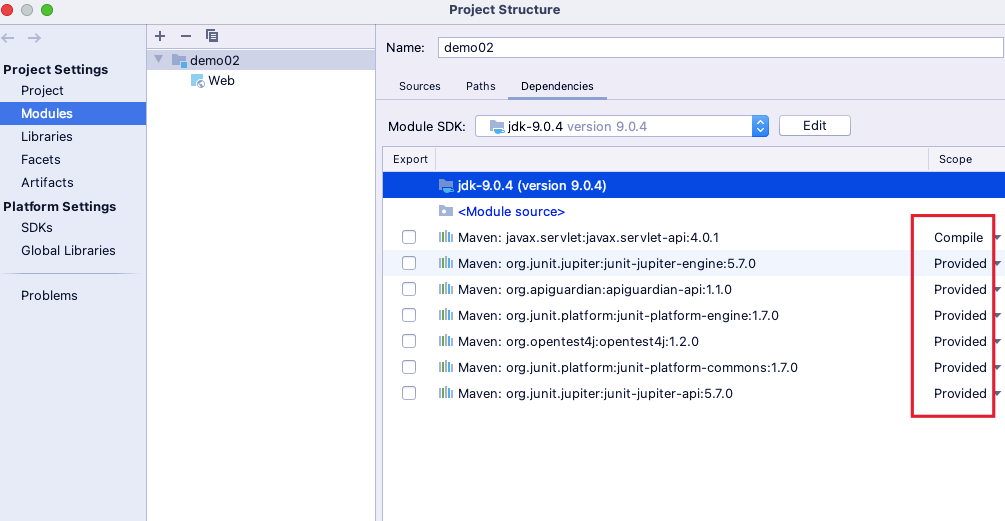Viewport: 1005px width, 521px height.
Task: Select the Dependencies tab
Action: [557, 86]
